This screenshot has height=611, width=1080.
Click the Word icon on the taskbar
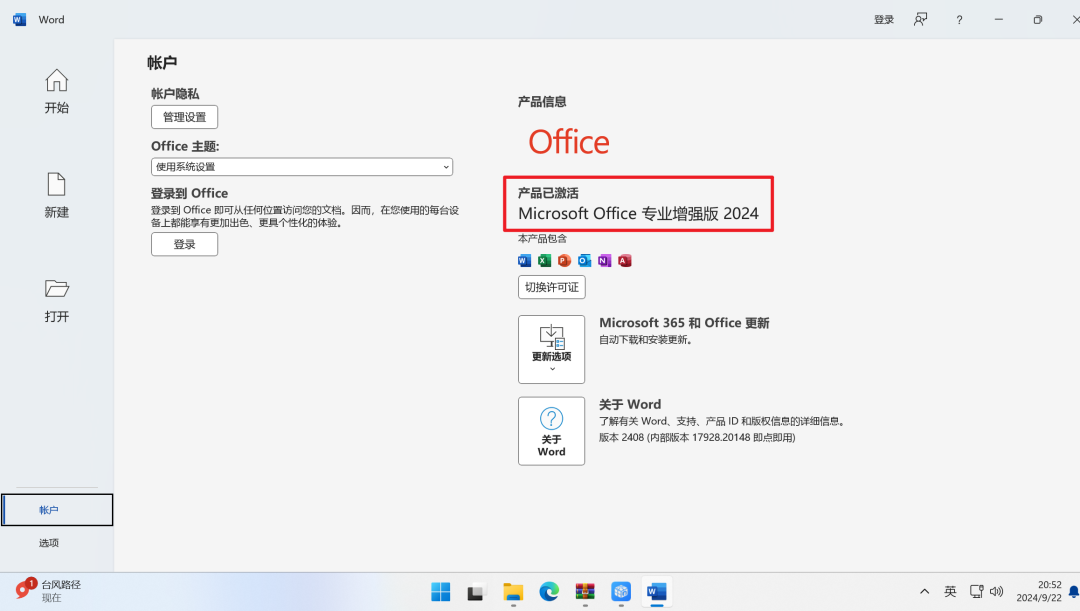pyautogui.click(x=657, y=592)
